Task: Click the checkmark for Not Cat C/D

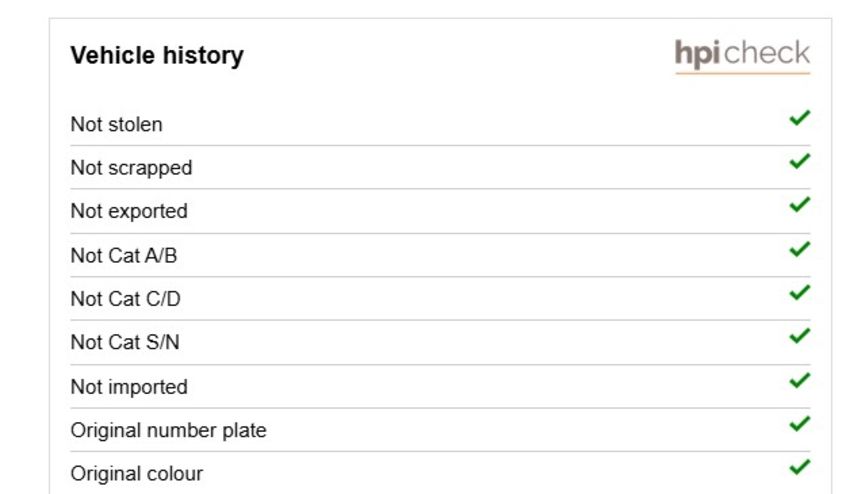Action: click(800, 292)
